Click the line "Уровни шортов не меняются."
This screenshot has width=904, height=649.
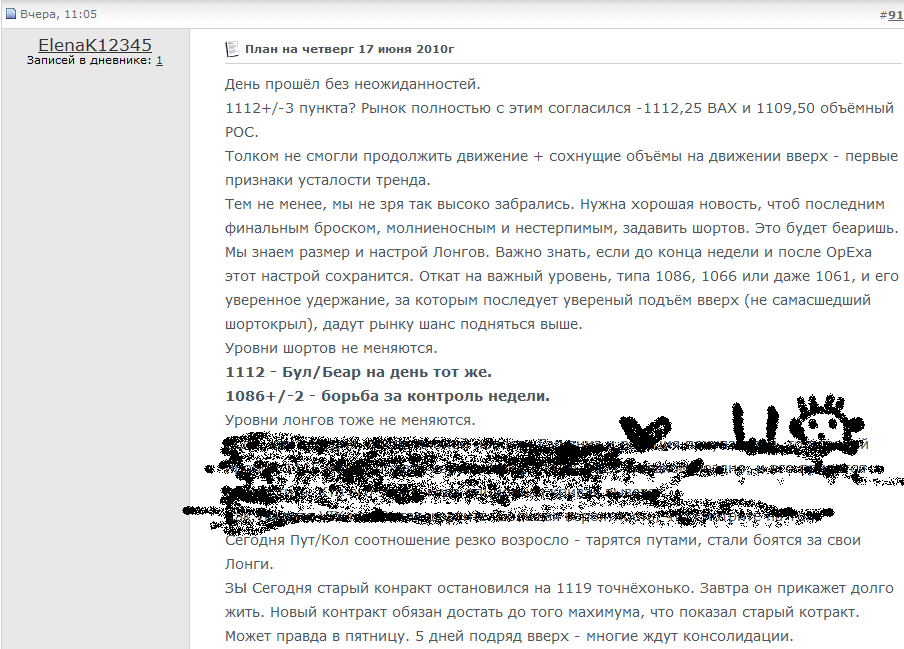point(330,348)
